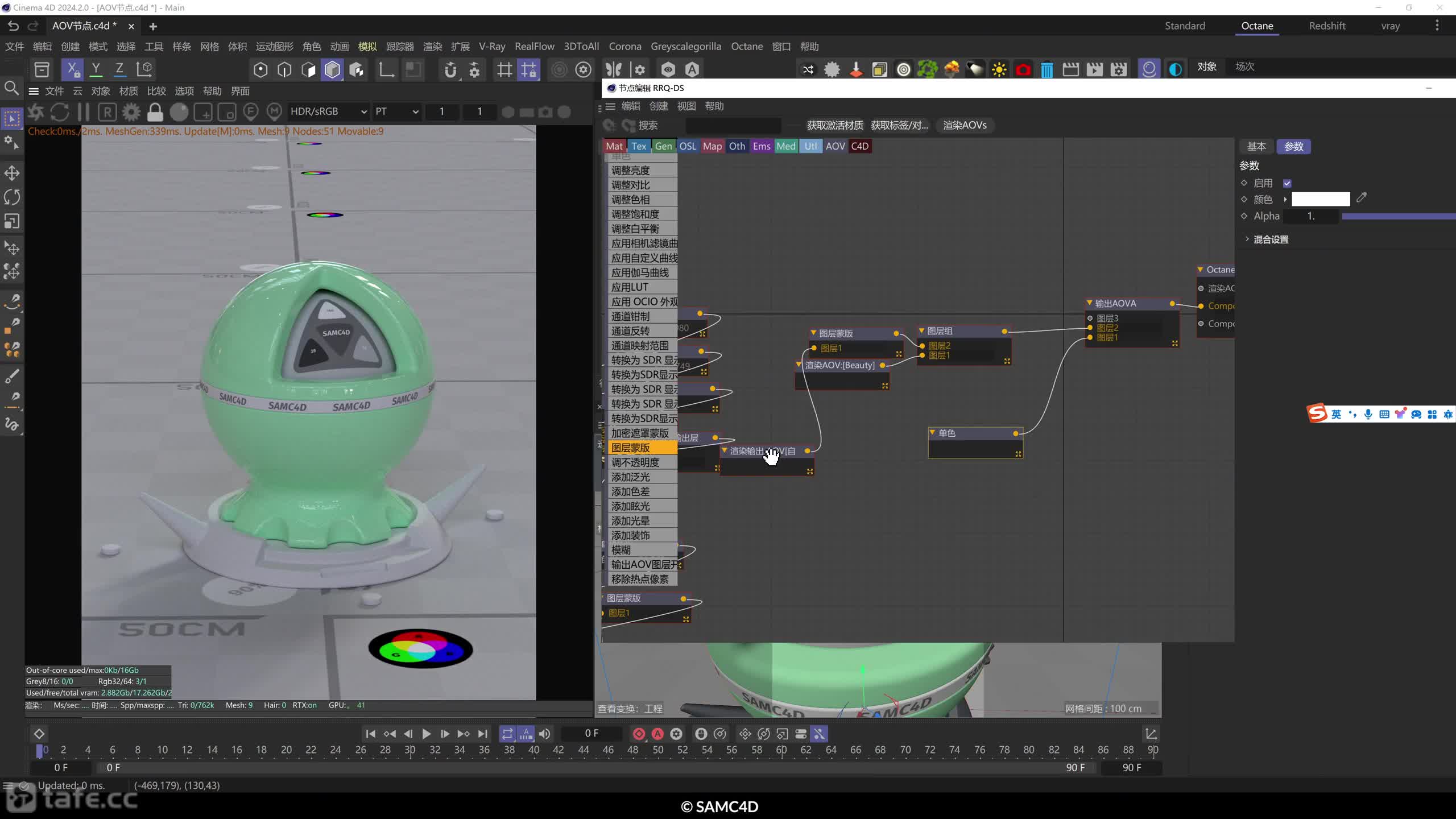Screen dimensions: 1456x819
Task: Click the 获取激活材质 button
Action: click(x=834, y=125)
